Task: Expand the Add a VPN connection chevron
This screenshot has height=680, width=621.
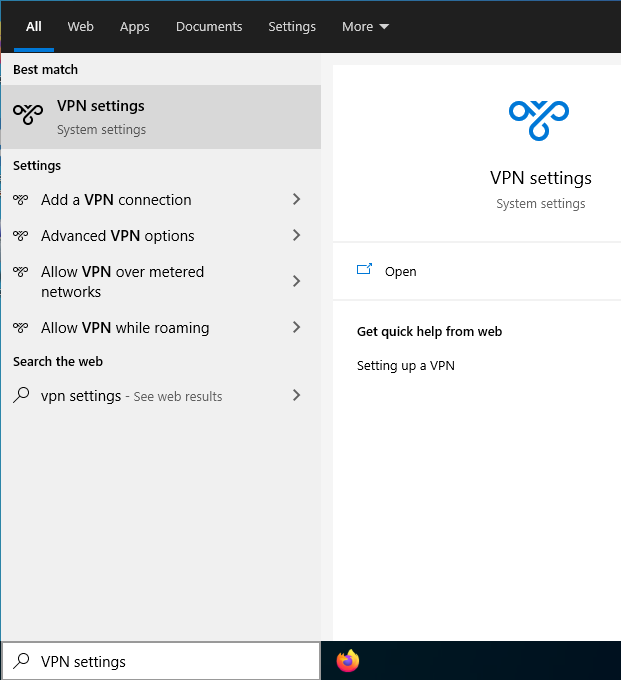Action: (297, 199)
